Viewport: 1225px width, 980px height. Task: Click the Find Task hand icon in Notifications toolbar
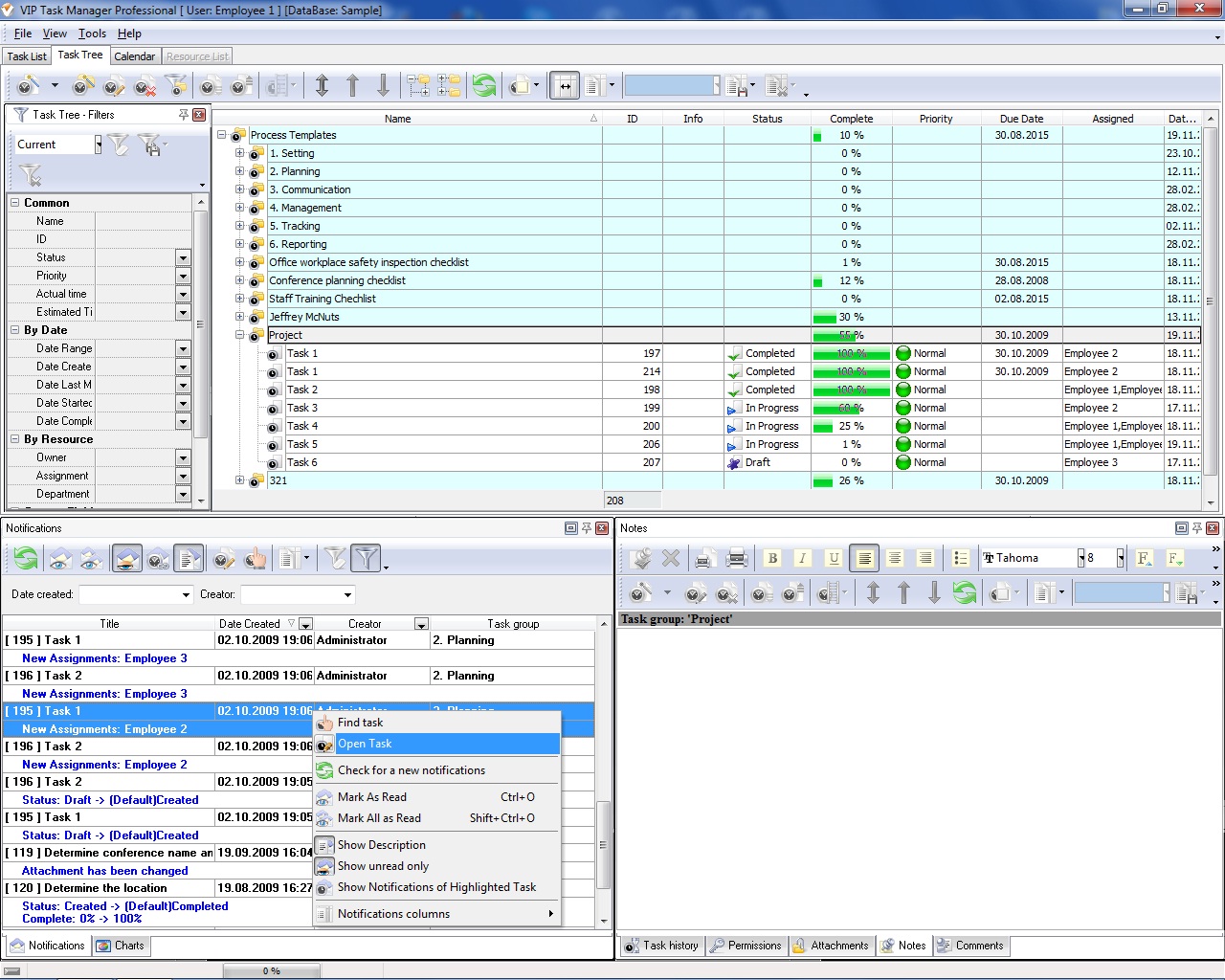pyautogui.click(x=255, y=558)
